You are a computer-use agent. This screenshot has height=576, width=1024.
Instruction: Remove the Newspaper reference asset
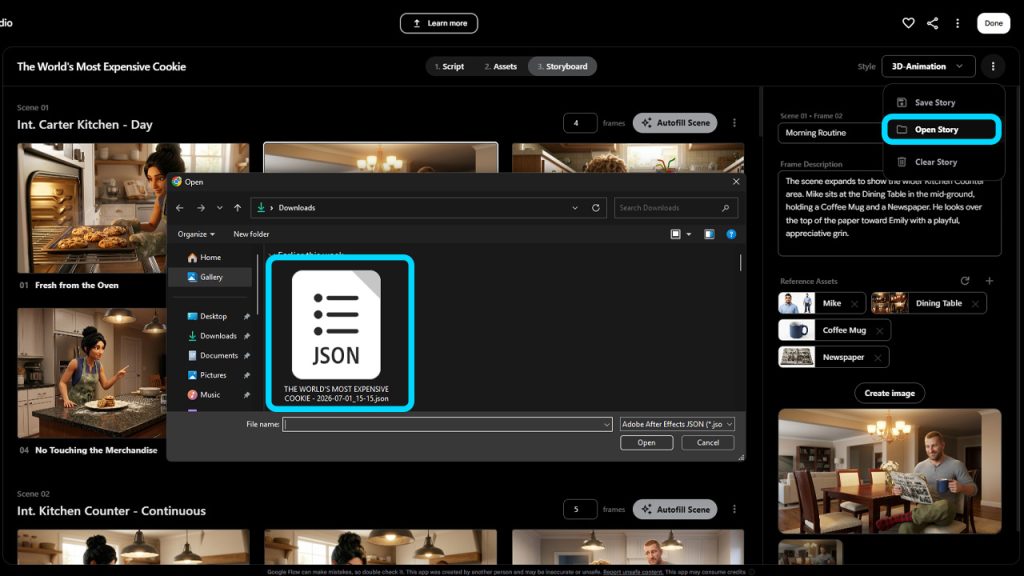[878, 358]
